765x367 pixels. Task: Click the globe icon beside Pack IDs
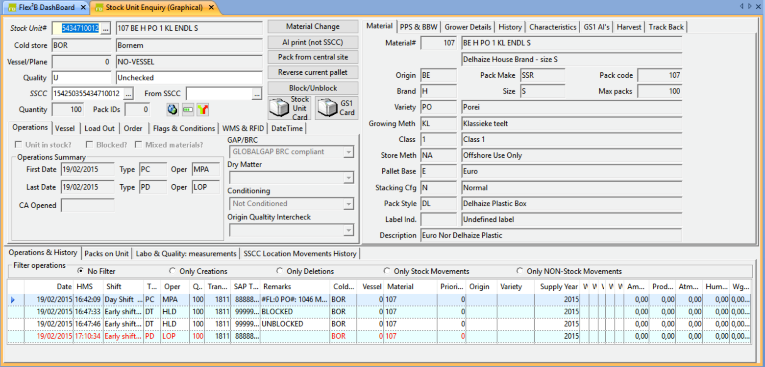171,110
